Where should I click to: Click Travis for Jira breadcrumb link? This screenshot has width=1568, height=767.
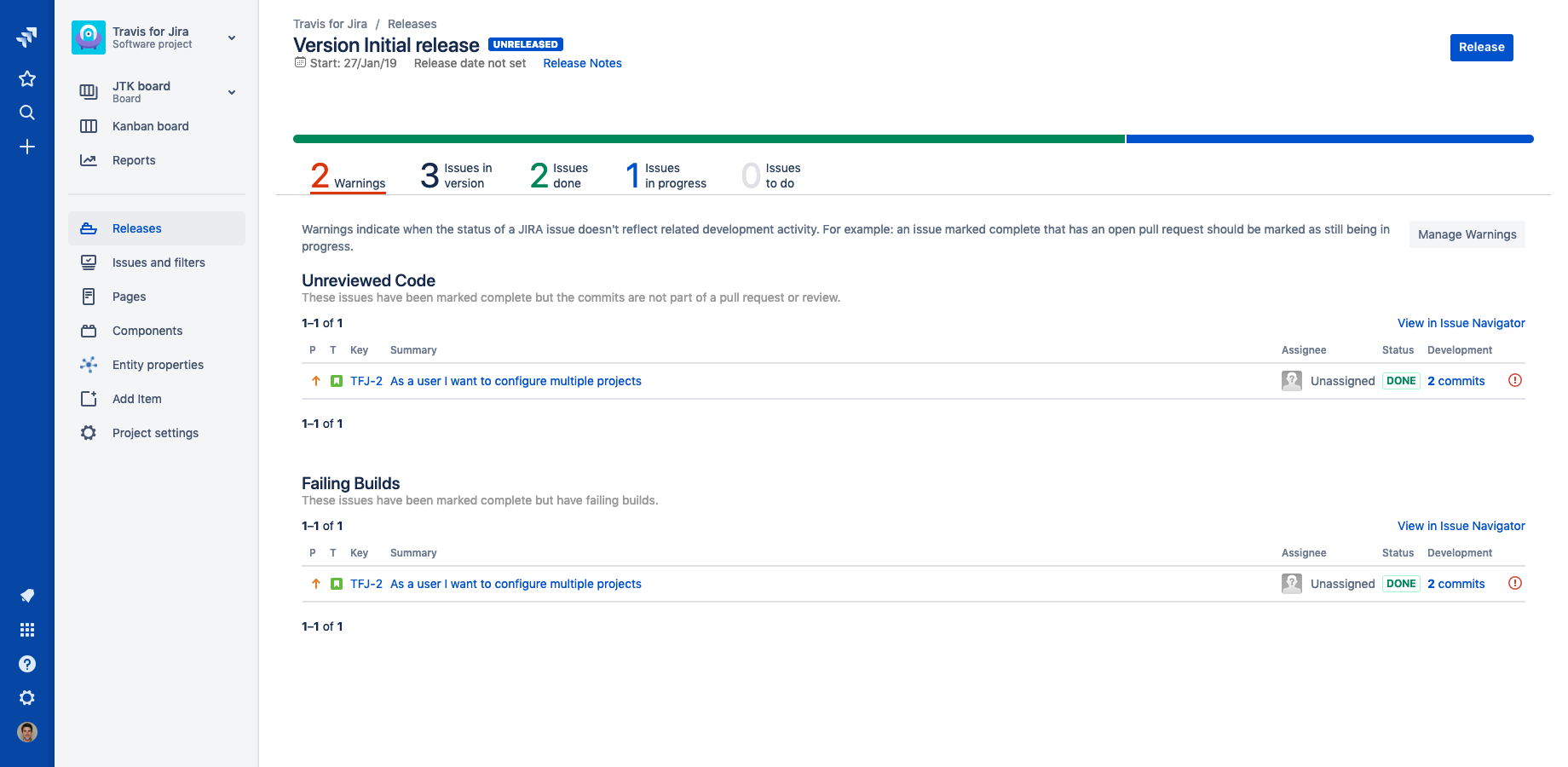(x=330, y=24)
